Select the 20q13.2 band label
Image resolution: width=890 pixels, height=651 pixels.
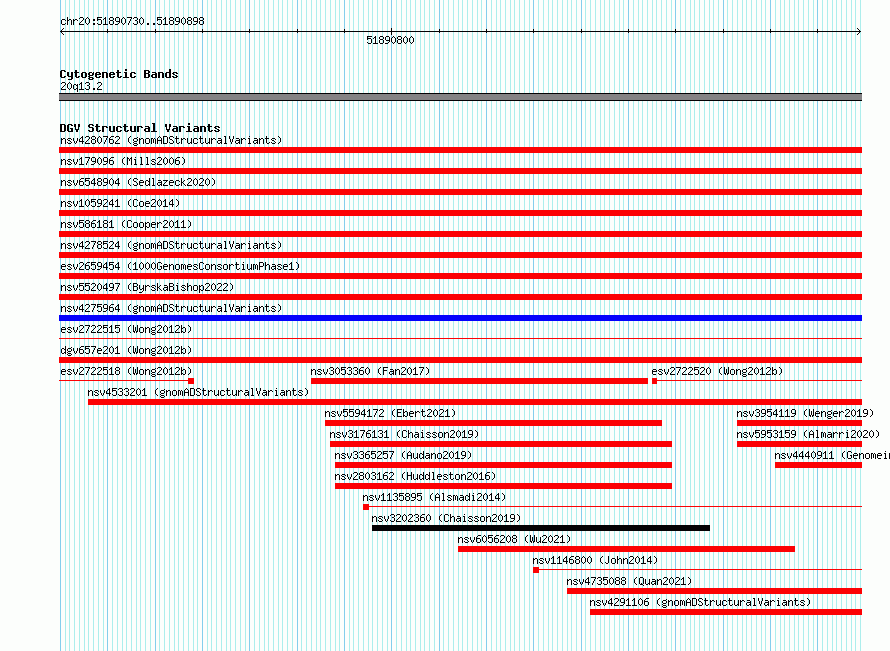[81, 86]
